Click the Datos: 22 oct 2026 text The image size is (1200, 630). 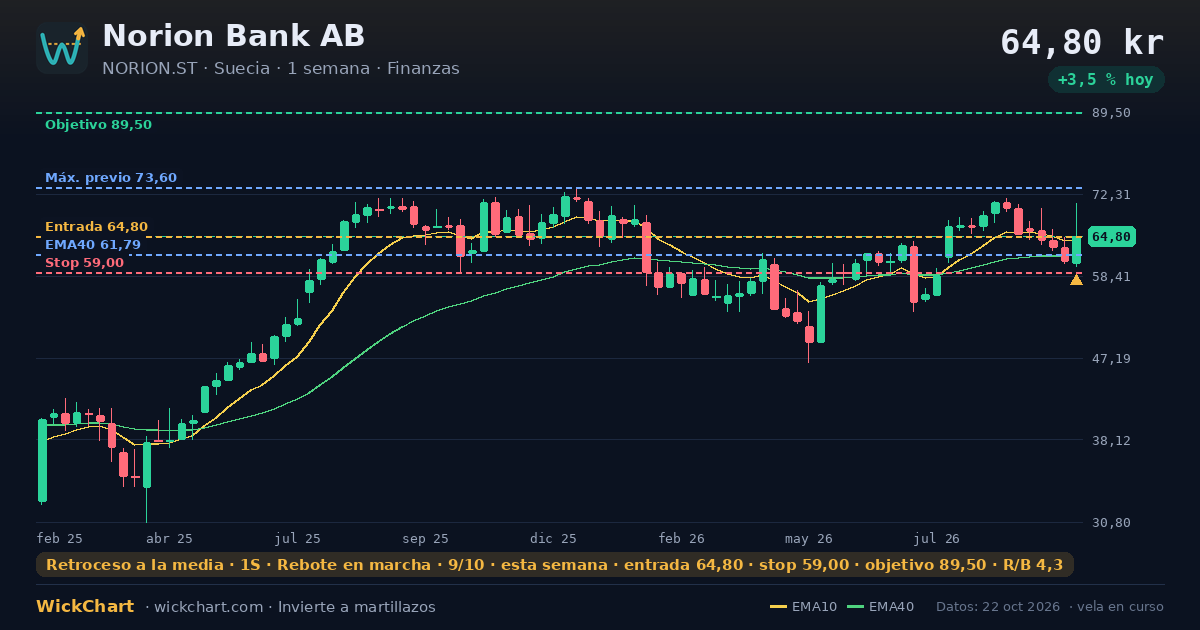[x=999, y=607]
